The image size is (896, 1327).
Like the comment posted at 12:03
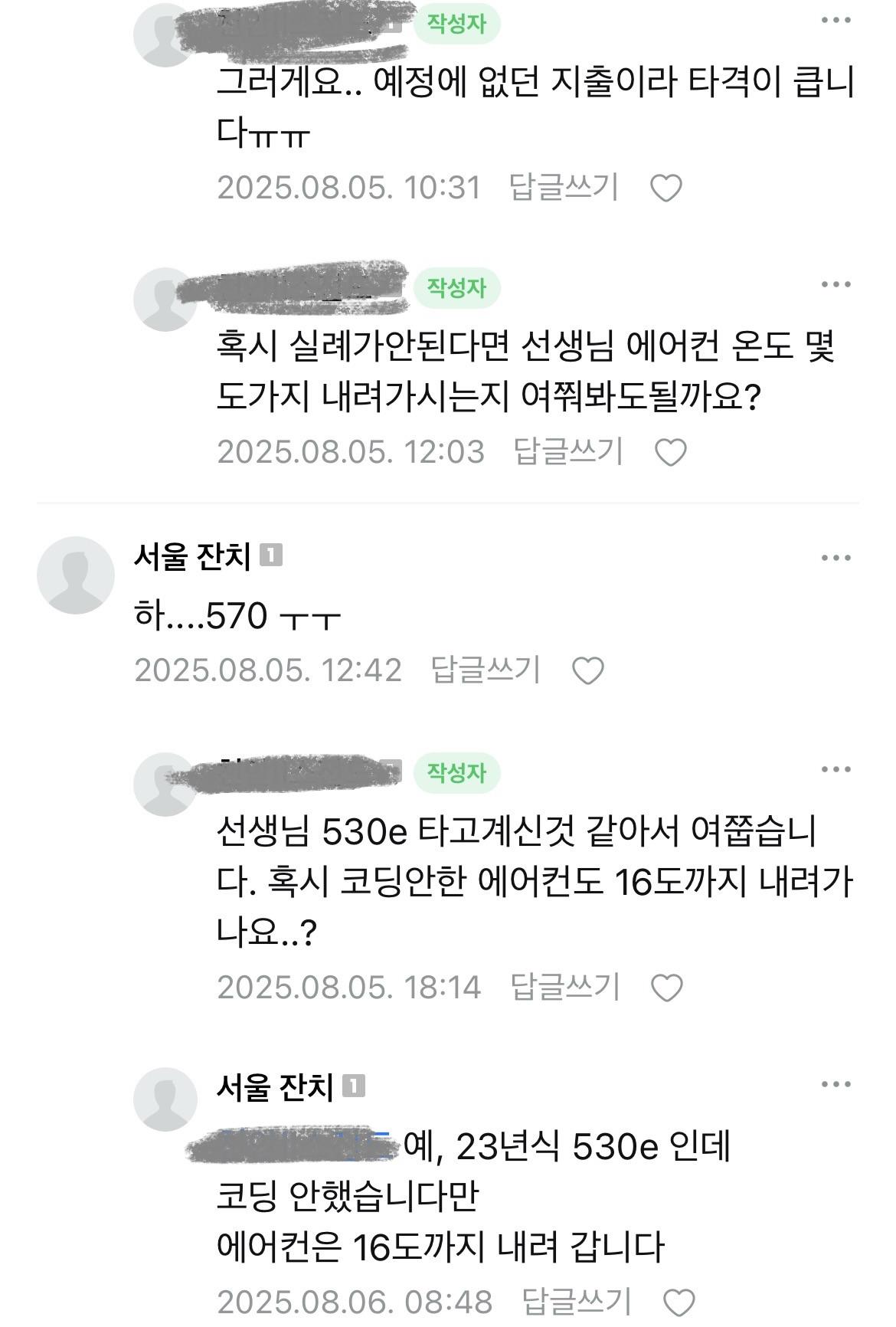(x=671, y=453)
